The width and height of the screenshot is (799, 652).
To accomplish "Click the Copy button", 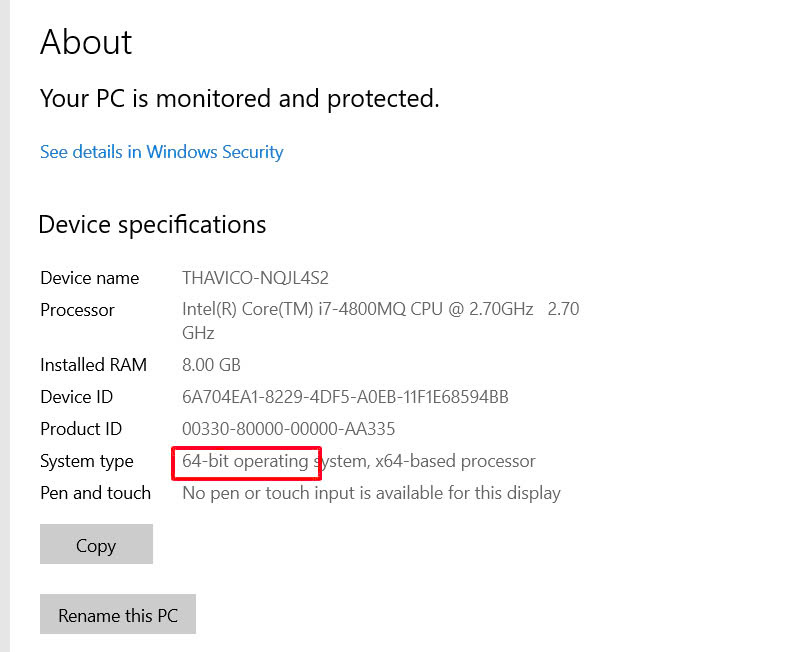I will click(96, 544).
